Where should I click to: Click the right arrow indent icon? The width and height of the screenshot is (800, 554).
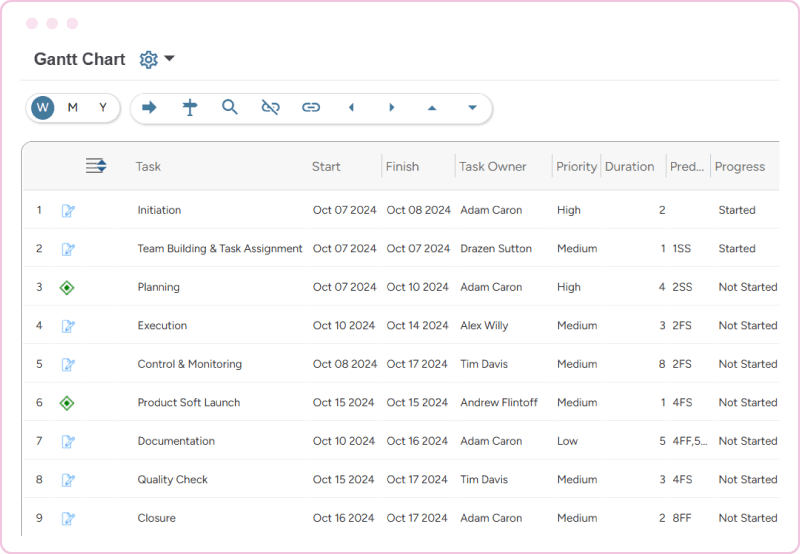click(150, 108)
